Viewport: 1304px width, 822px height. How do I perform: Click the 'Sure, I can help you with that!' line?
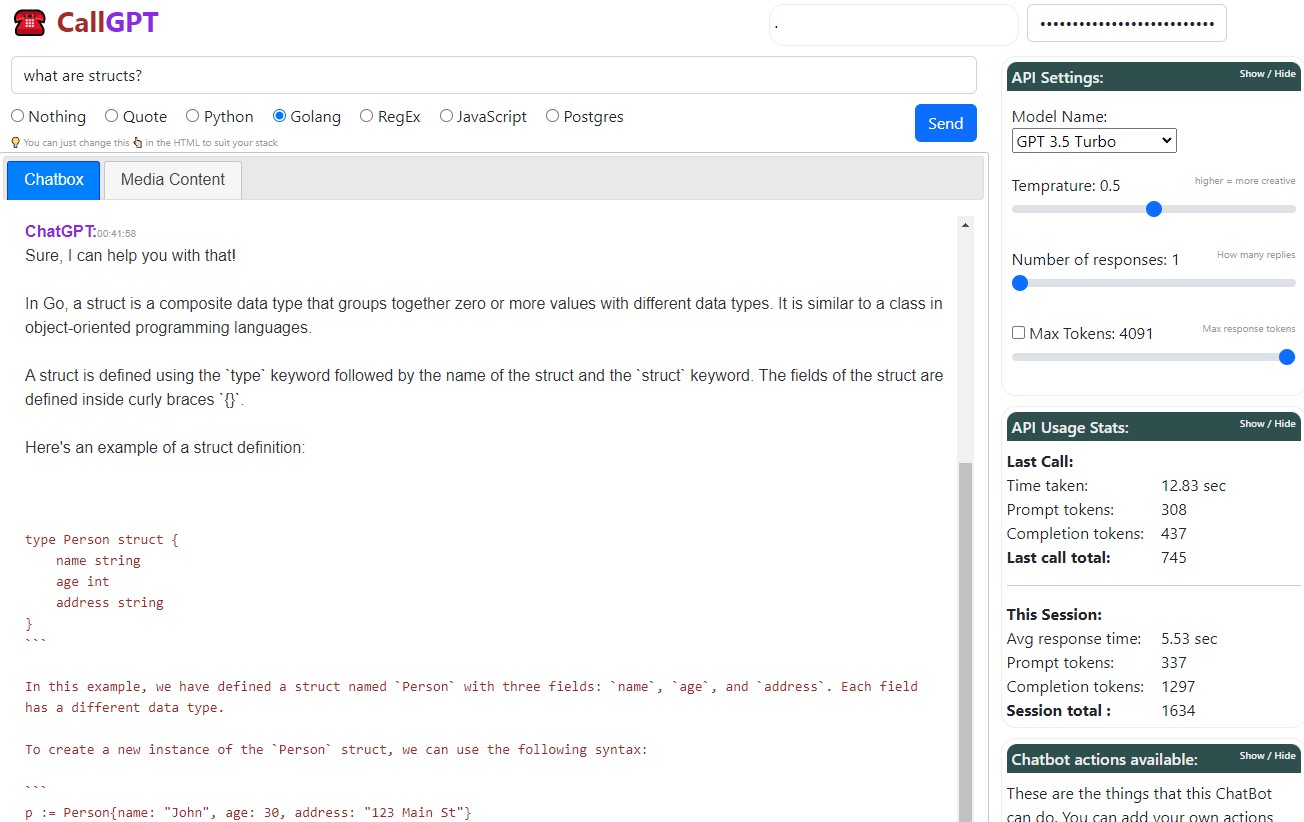click(131, 256)
